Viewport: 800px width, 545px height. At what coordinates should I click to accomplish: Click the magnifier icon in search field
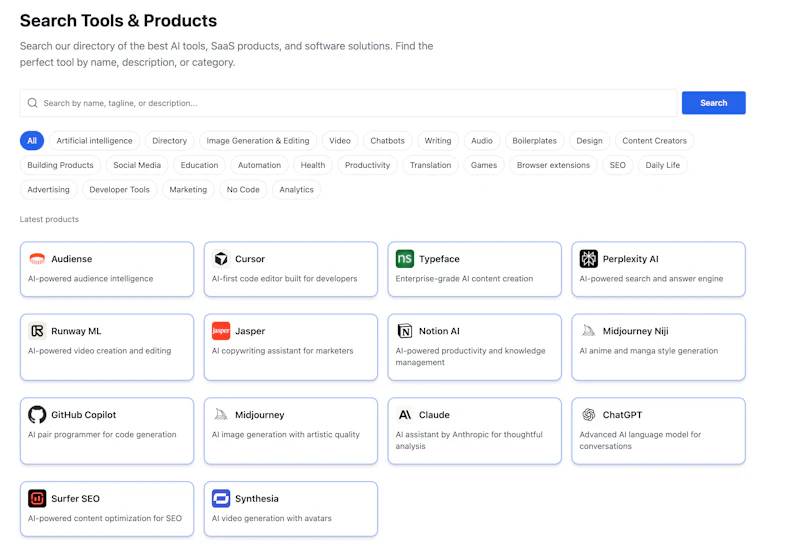click(33, 103)
